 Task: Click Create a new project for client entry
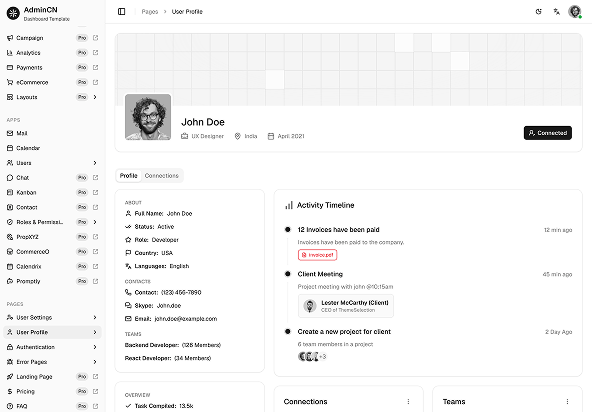click(344, 332)
